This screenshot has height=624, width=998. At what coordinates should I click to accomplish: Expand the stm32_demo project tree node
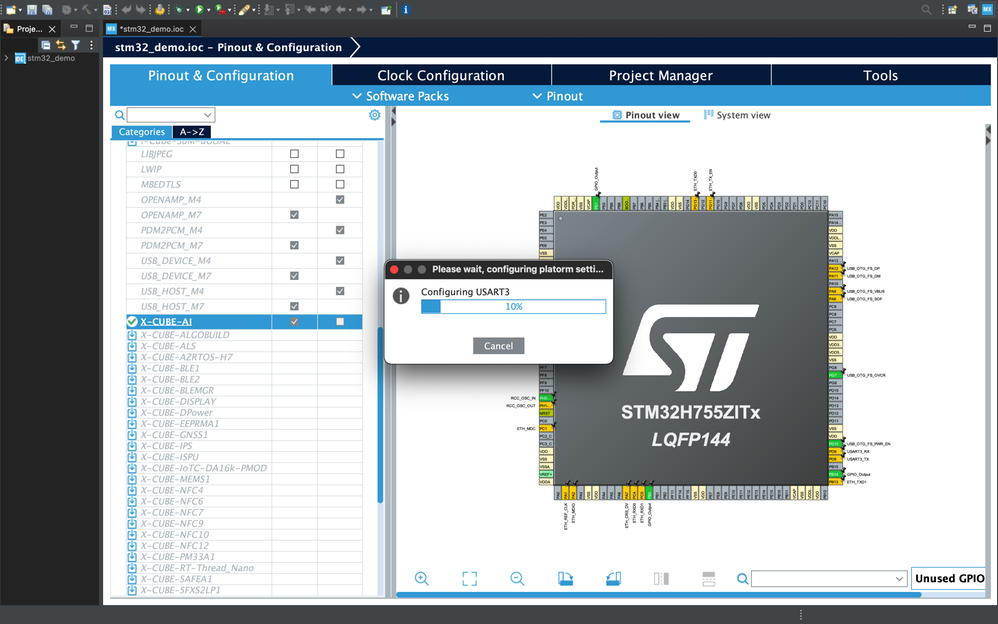pyautogui.click(x=6, y=58)
